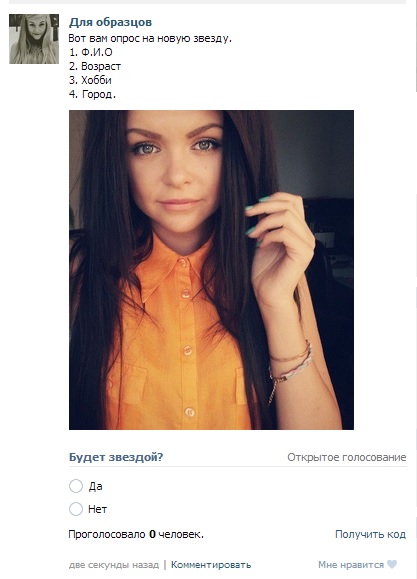Click the 1. Ф.И.О line in the post
Viewport: 417px width, 579px height.
90,52
